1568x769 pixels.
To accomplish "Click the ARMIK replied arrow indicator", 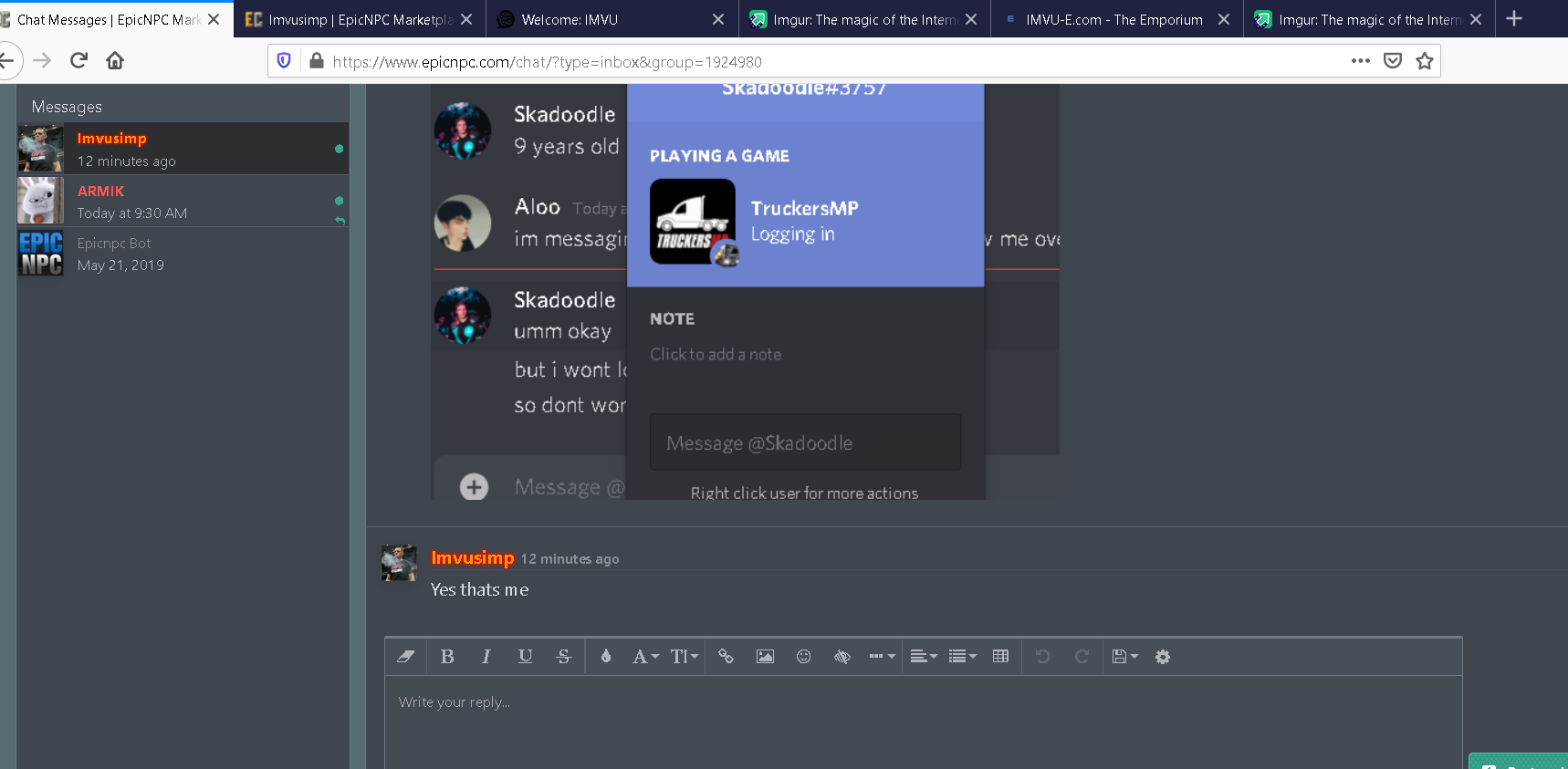I will (x=340, y=221).
